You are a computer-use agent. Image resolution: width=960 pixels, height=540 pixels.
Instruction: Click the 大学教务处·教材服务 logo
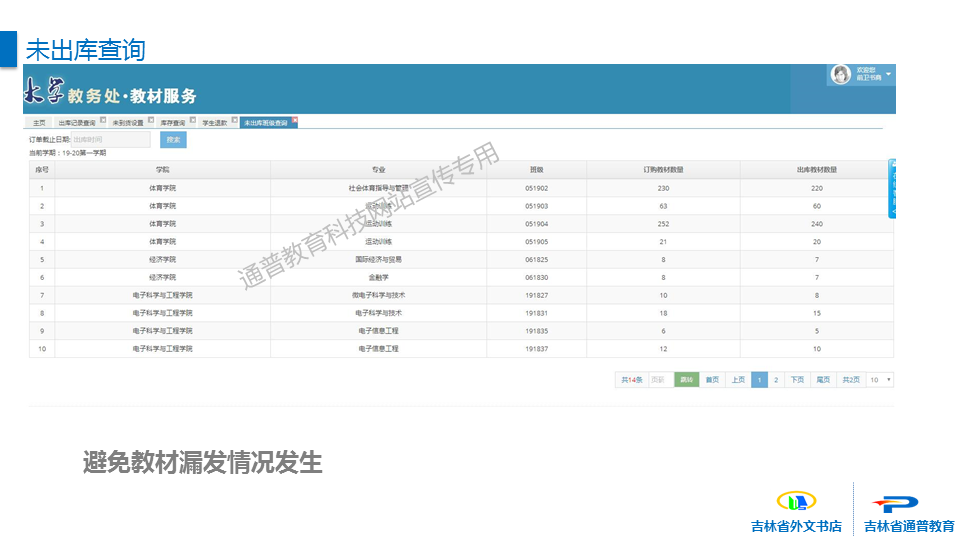[x=111, y=92]
